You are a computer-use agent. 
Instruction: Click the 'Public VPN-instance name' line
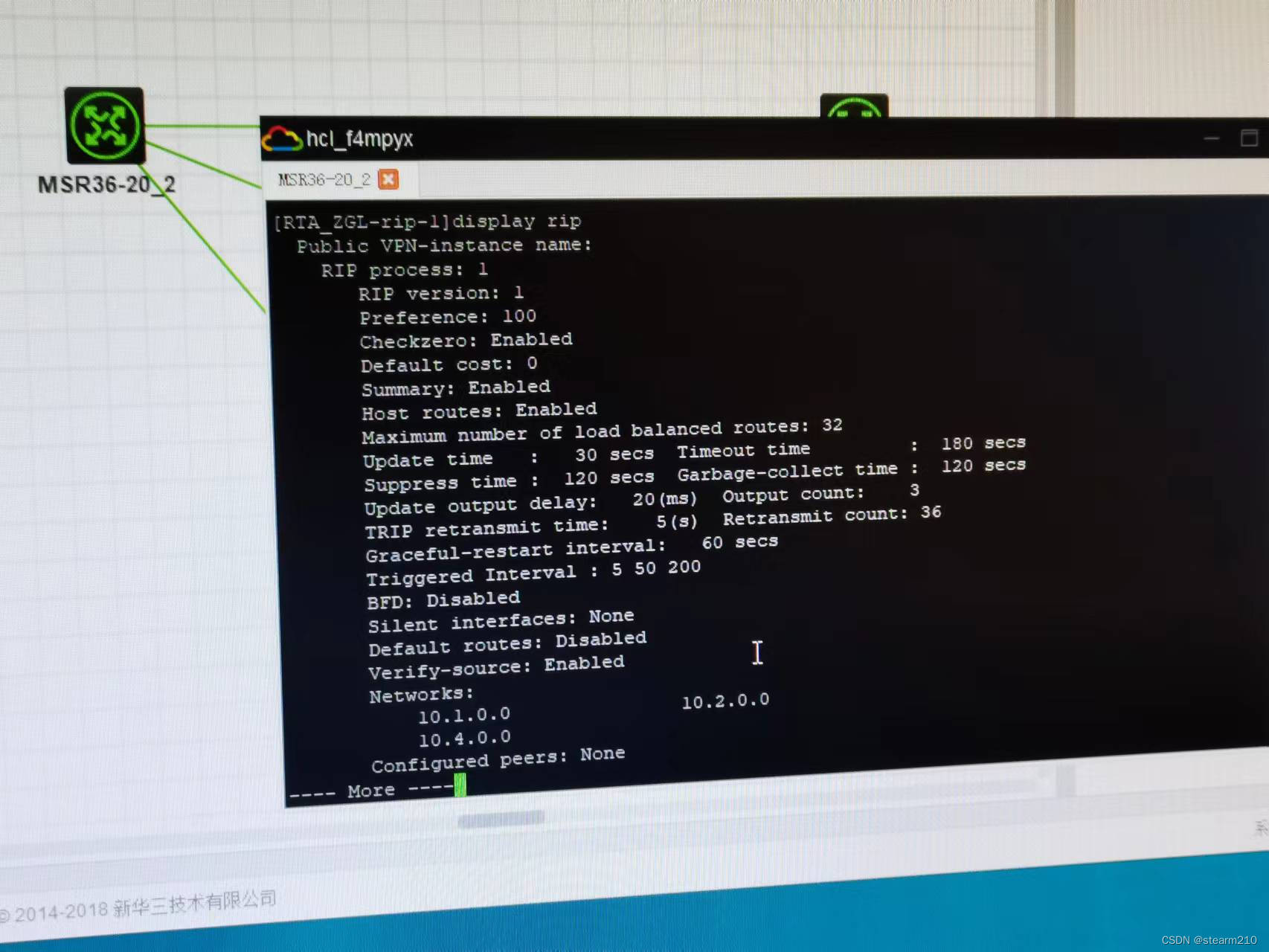coord(444,245)
